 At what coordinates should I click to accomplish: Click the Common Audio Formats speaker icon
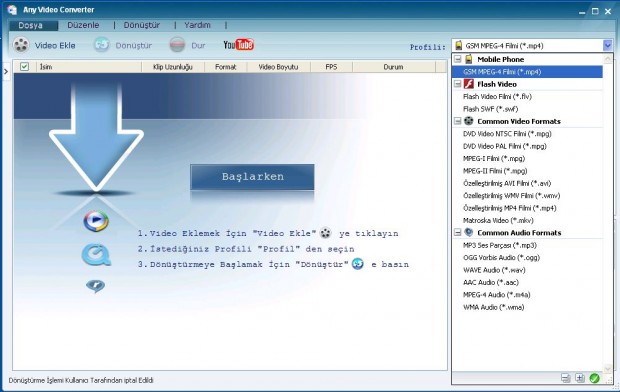(x=469, y=232)
